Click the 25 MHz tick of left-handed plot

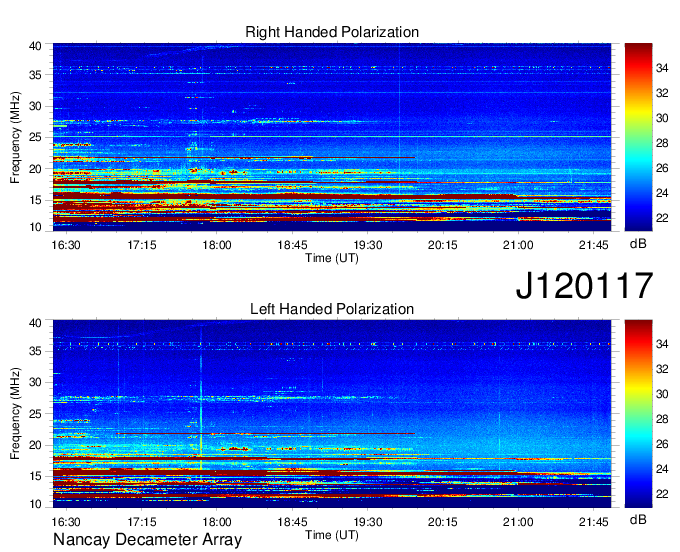click(x=35, y=414)
